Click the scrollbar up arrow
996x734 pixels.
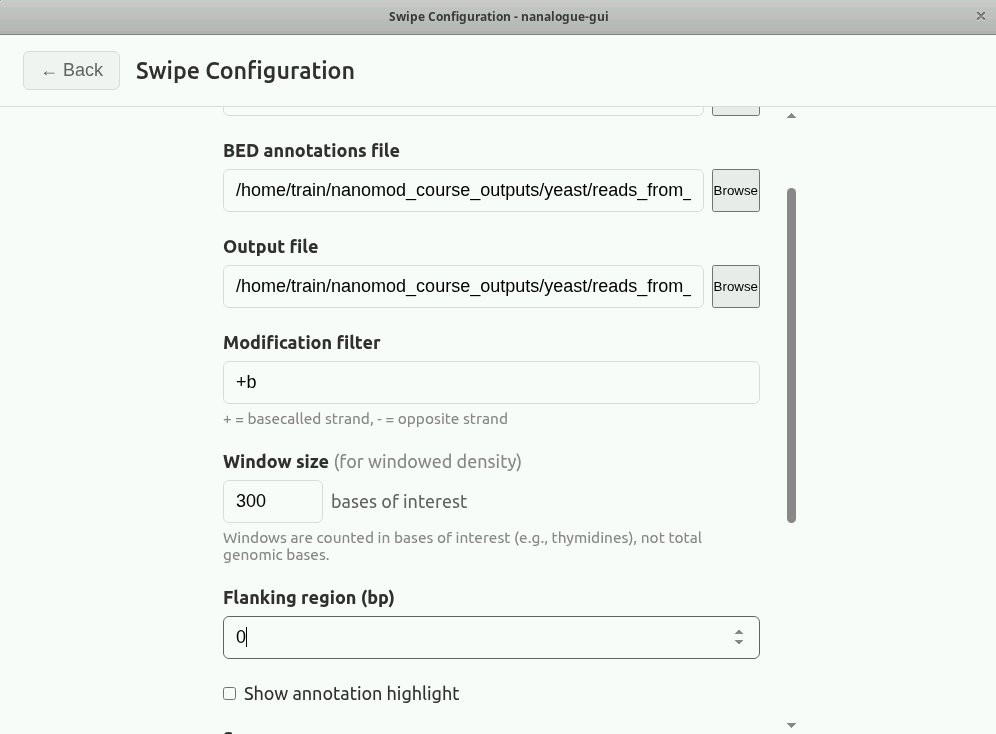[791, 115]
